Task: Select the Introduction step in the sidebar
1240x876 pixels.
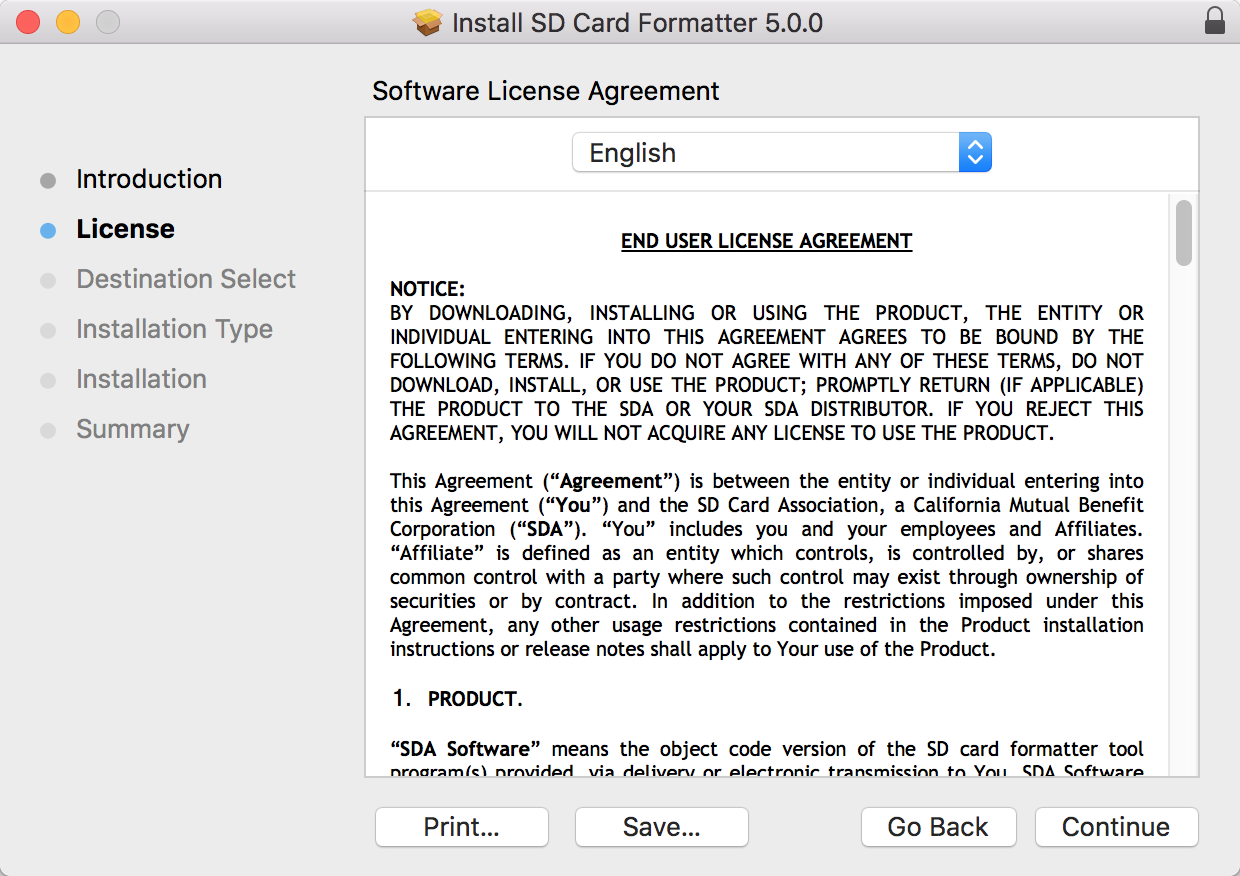Action: click(149, 179)
